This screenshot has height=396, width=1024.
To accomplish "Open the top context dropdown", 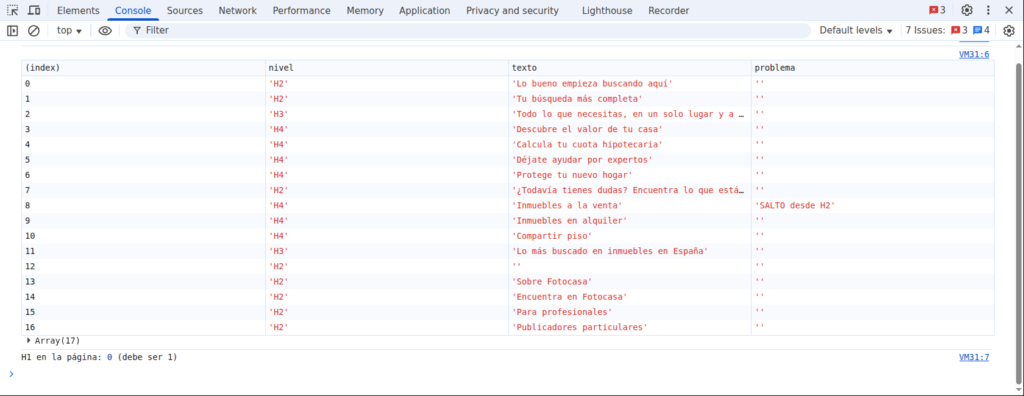I will pos(69,30).
